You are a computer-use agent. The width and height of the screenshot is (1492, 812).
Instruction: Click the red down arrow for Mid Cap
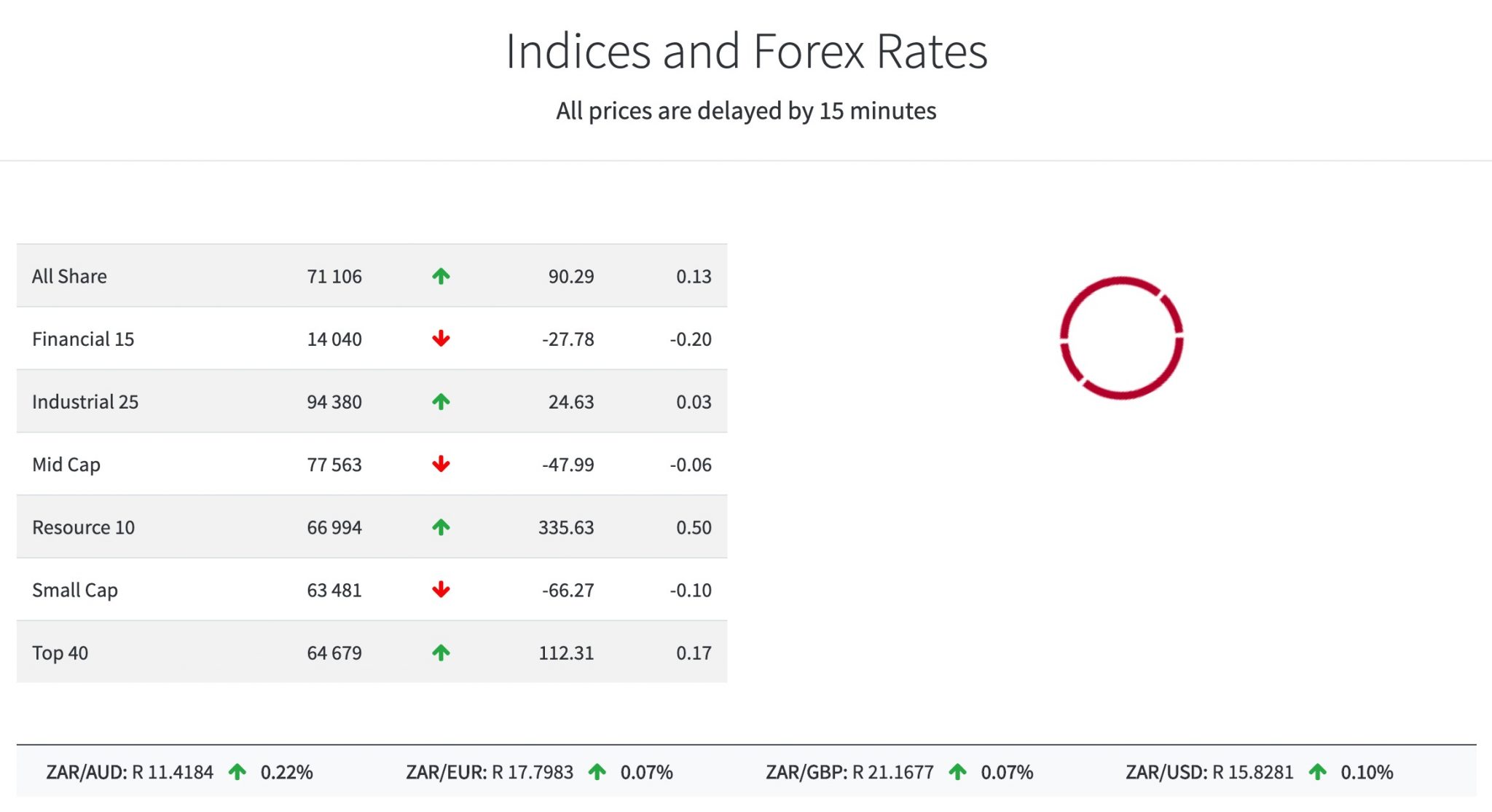click(x=441, y=465)
